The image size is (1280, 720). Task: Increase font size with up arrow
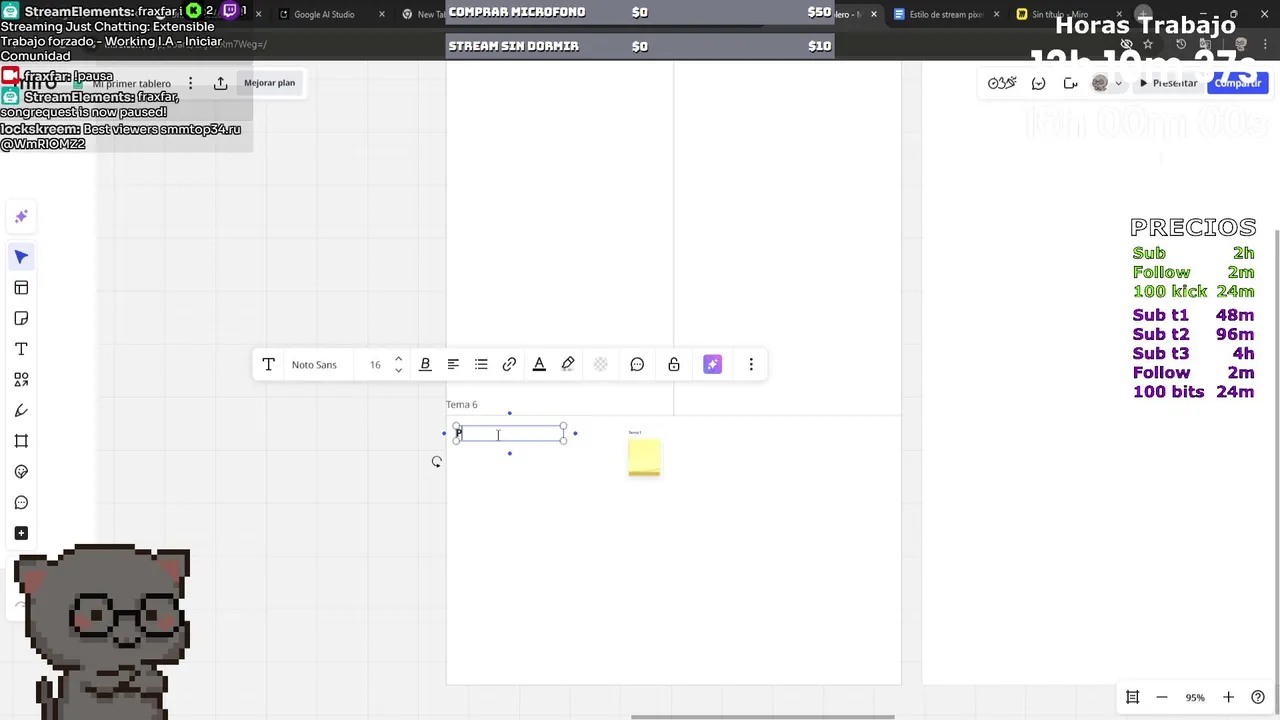[x=398, y=359]
